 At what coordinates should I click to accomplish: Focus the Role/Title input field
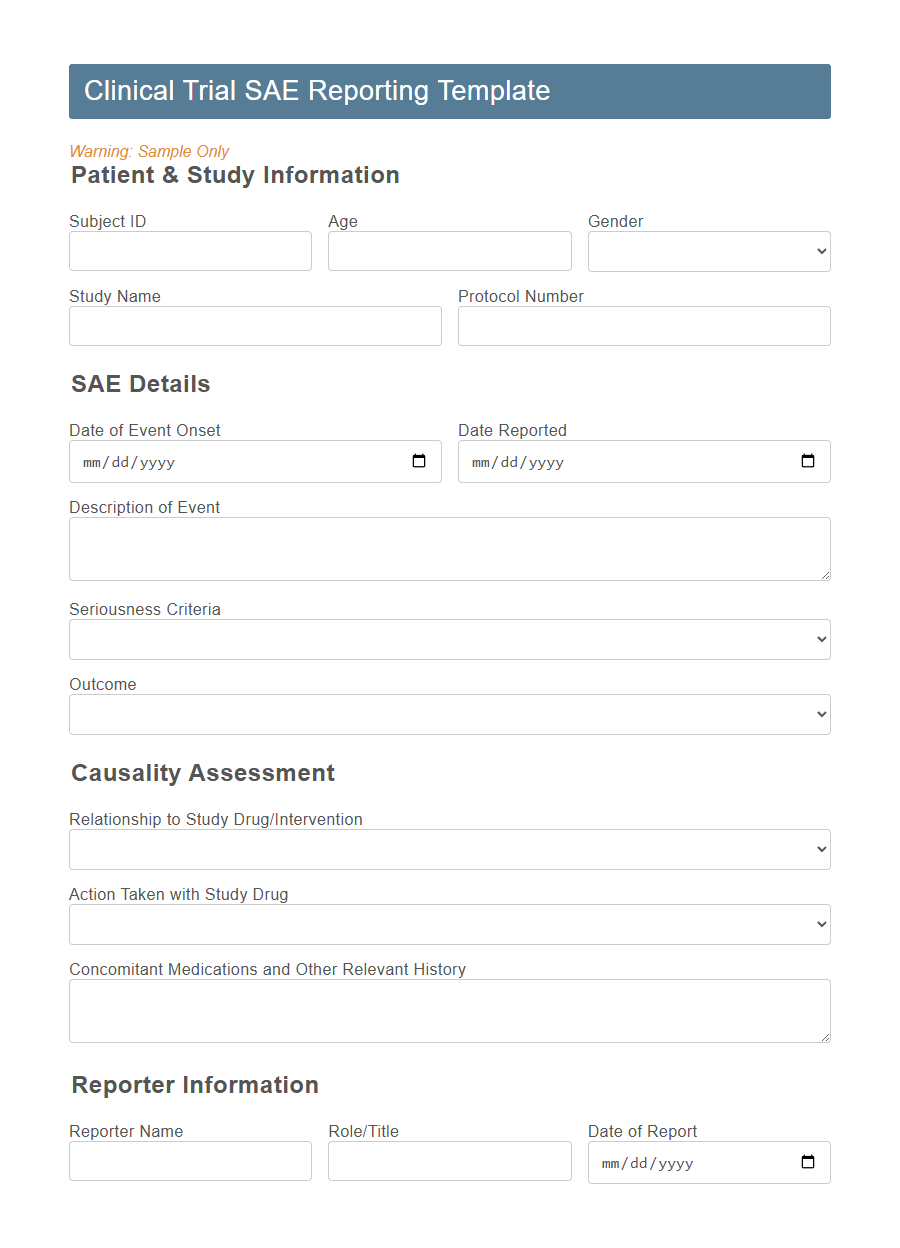click(449, 1161)
